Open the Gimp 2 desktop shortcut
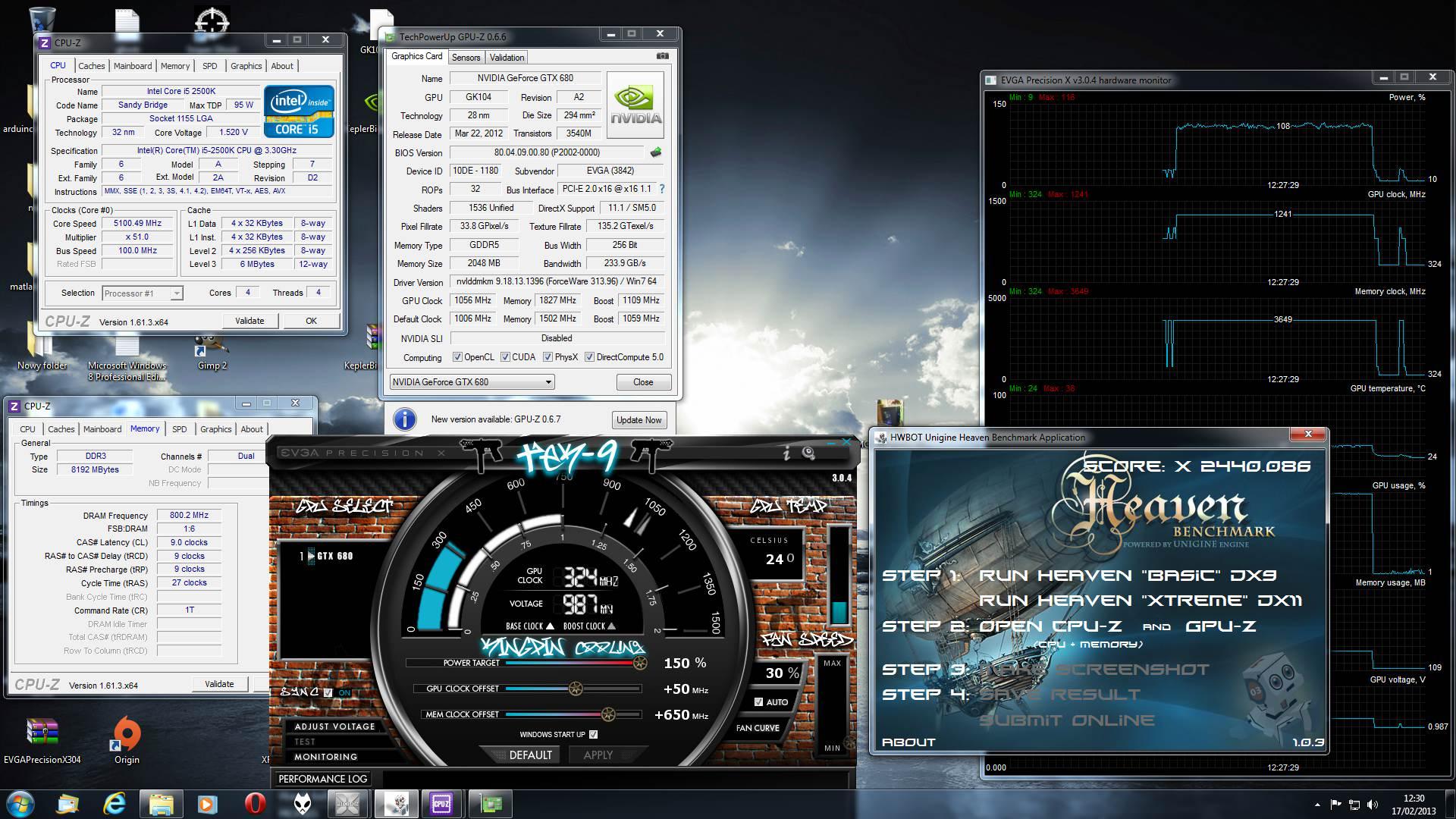Screen dimensions: 1456x819 (x=212, y=353)
